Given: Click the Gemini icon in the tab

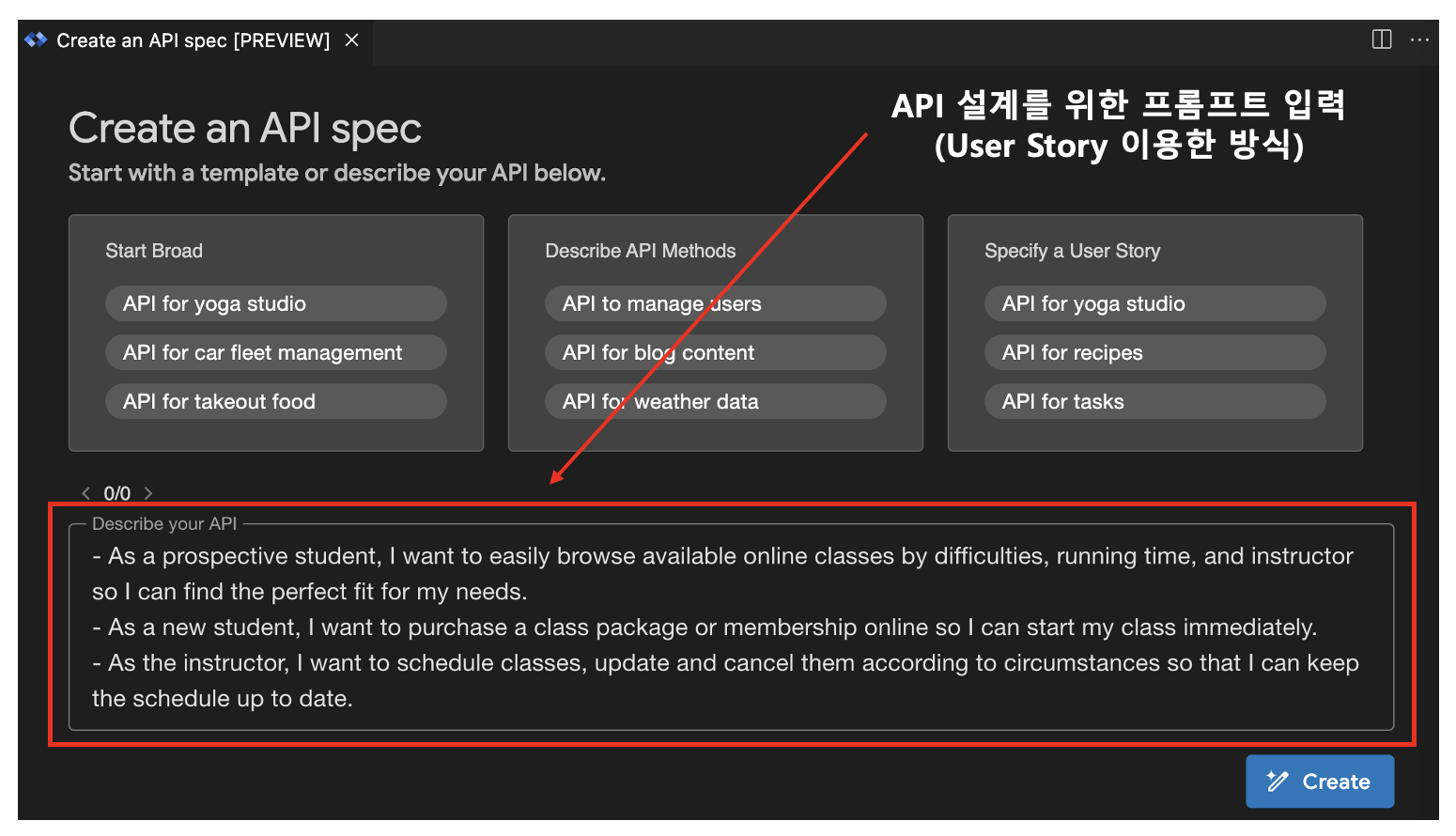Looking at the screenshot, I should click(x=36, y=40).
